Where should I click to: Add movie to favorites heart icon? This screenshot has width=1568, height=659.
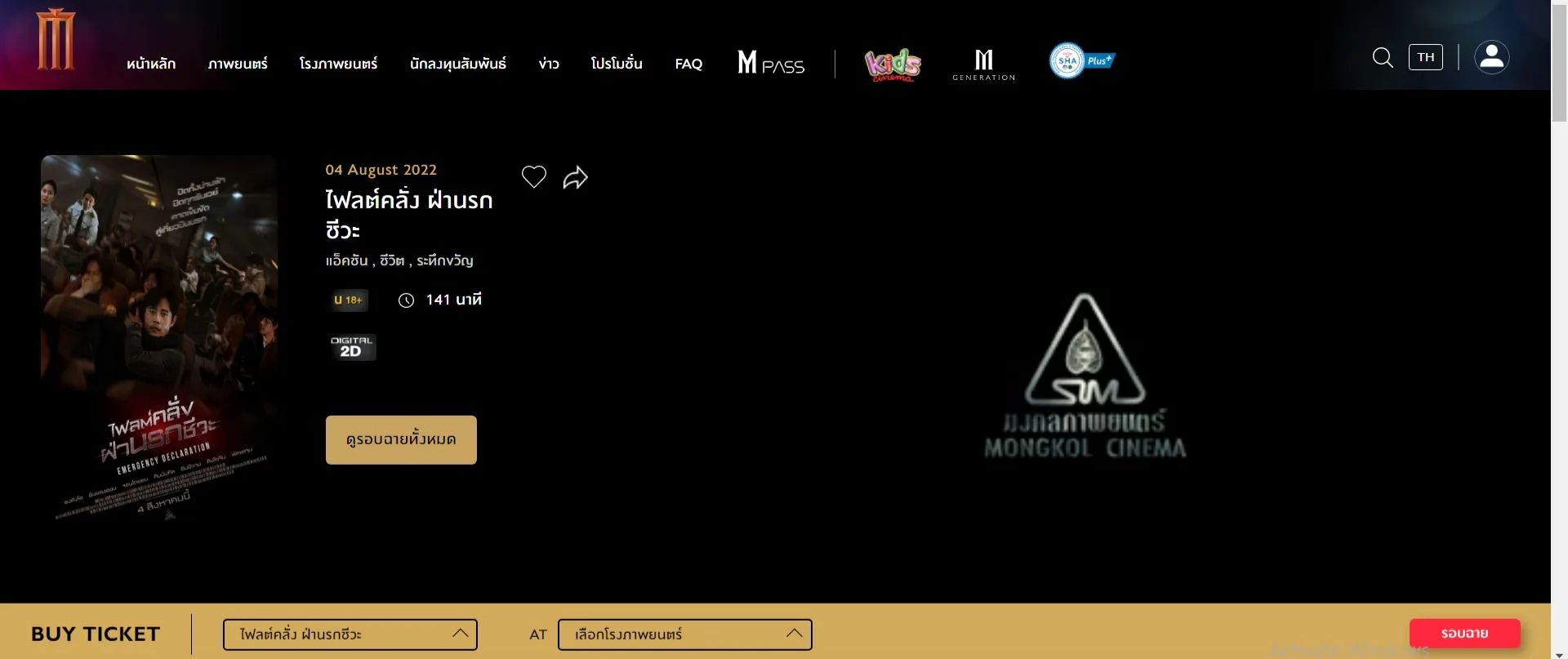[x=534, y=177]
